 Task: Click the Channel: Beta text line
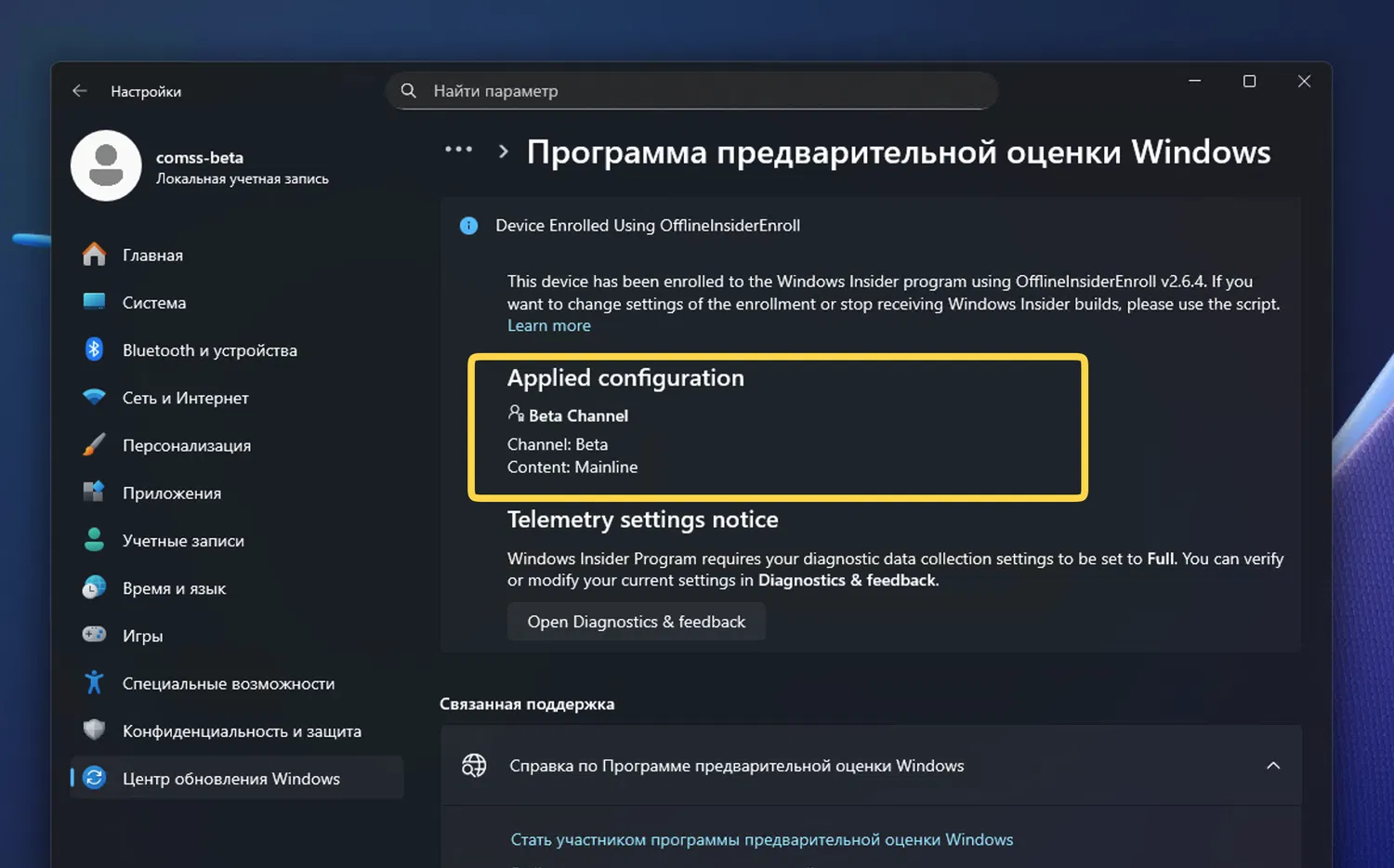(558, 444)
